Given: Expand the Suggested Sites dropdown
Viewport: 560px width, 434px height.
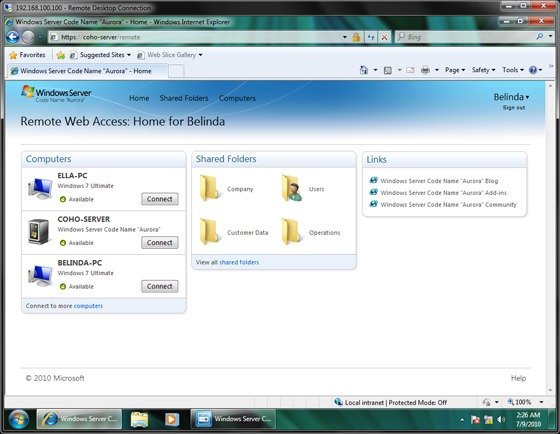Looking at the screenshot, I should [x=129, y=55].
